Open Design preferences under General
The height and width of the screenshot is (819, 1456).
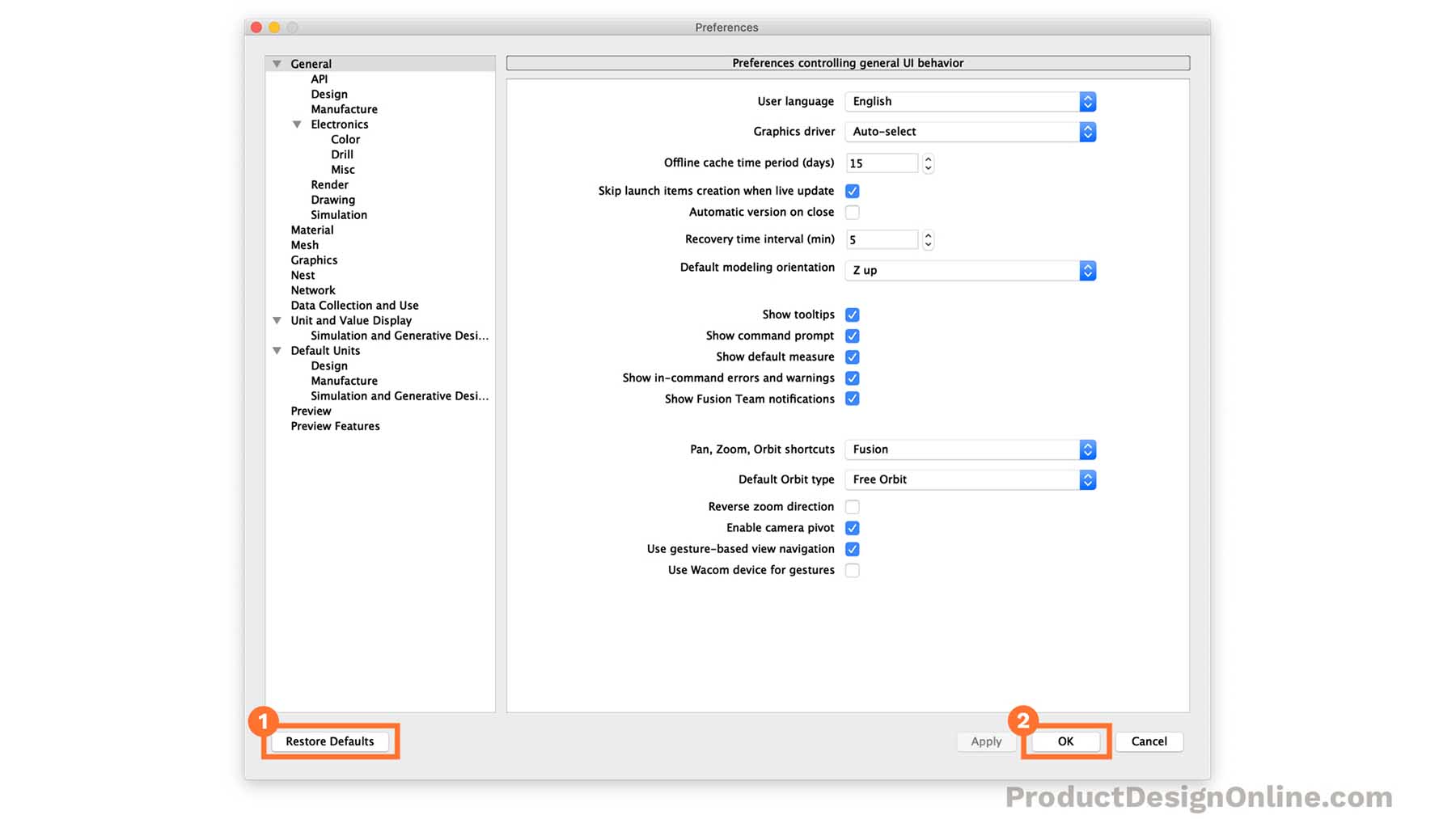[x=329, y=95]
